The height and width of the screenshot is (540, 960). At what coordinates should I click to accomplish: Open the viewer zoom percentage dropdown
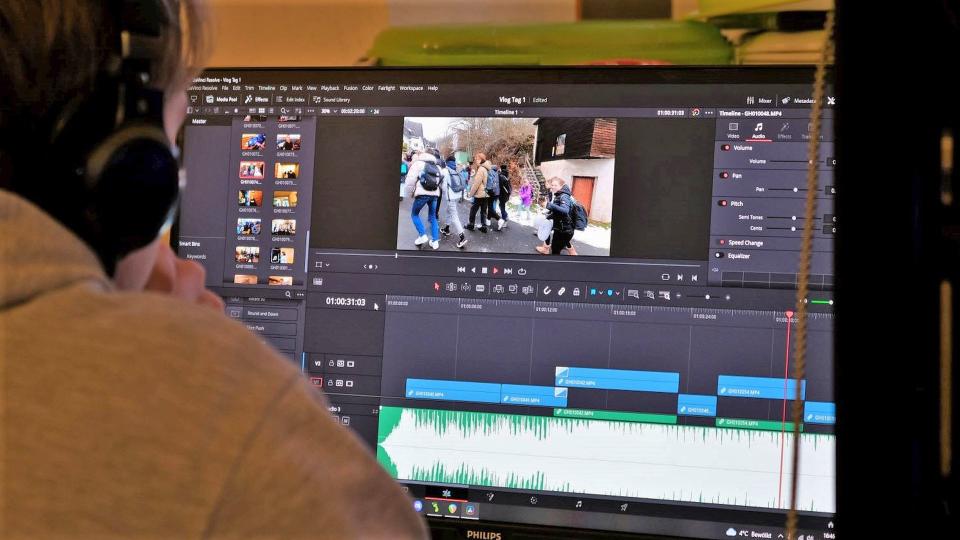(330, 111)
